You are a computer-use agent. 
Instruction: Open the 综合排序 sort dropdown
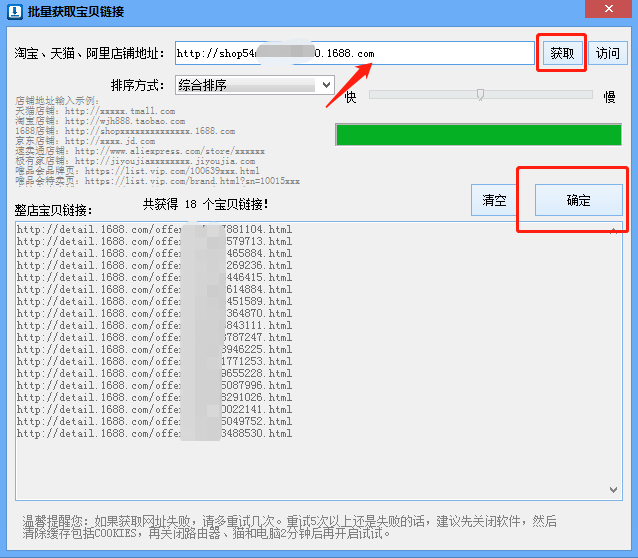(x=255, y=85)
